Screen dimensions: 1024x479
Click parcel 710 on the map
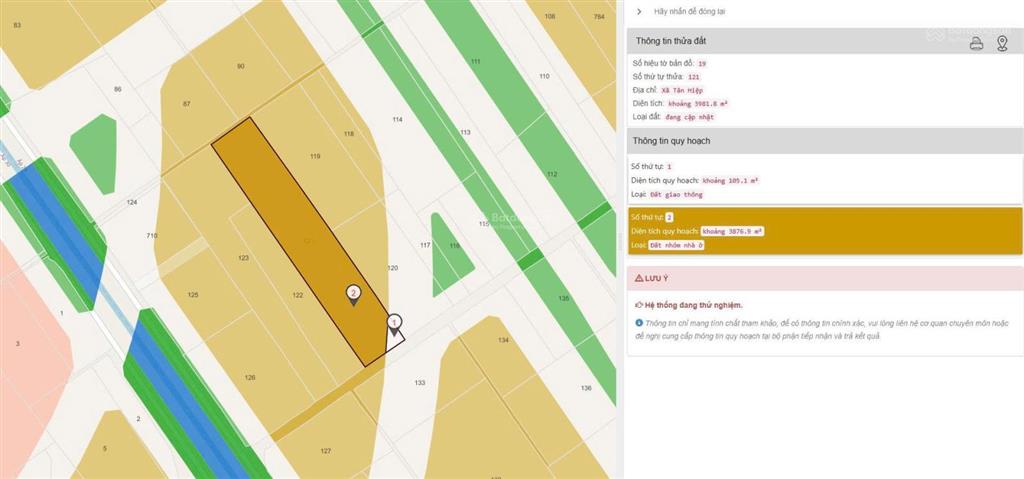[152, 235]
